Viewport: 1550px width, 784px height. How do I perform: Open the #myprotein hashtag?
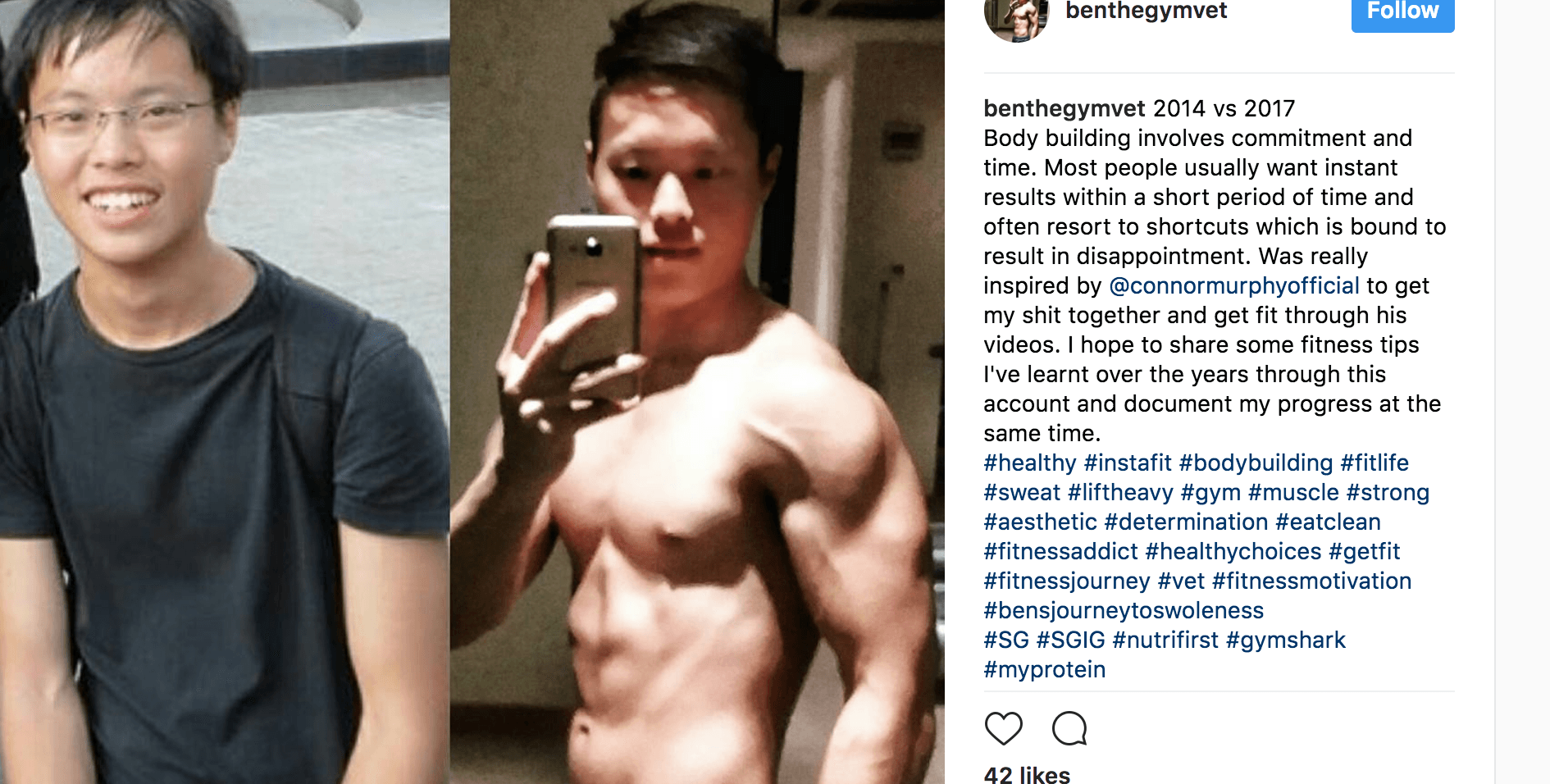point(1044,669)
